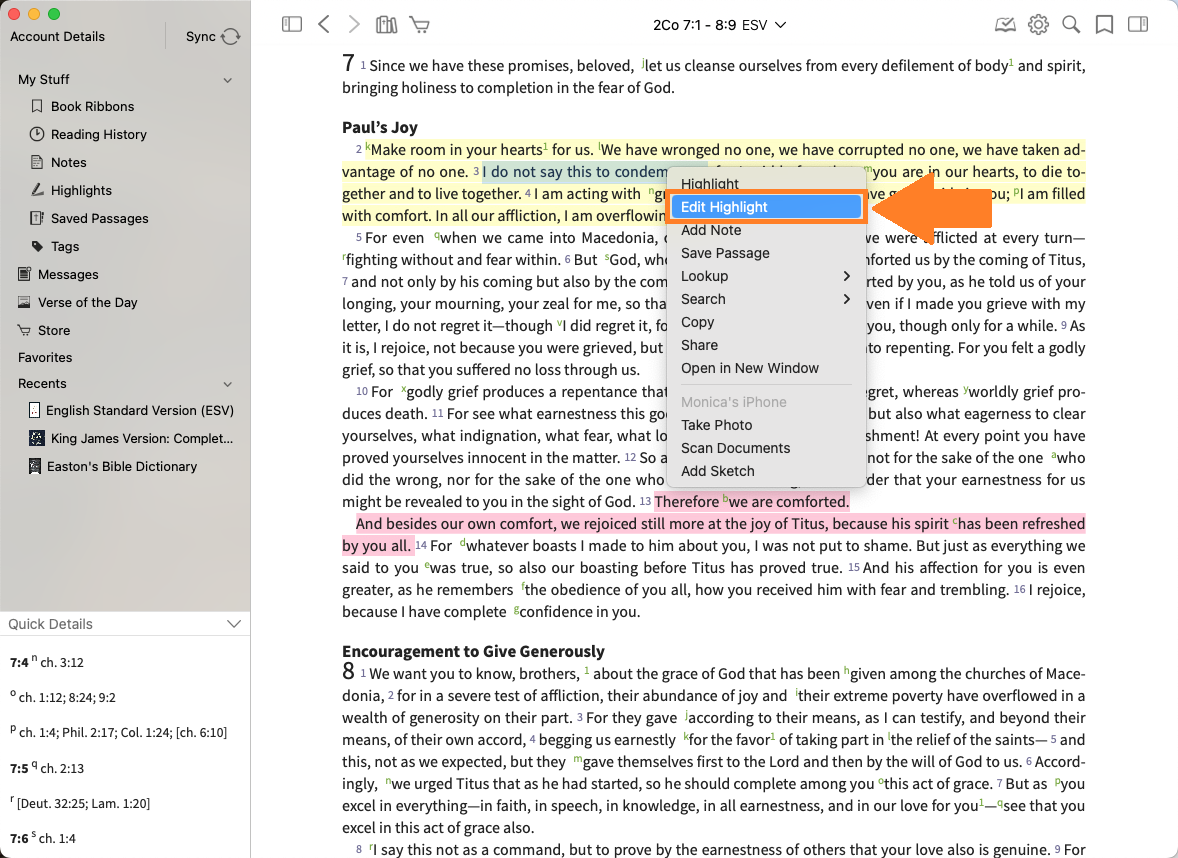
Task: Click the green close window button
Action: pyautogui.click(x=53, y=14)
